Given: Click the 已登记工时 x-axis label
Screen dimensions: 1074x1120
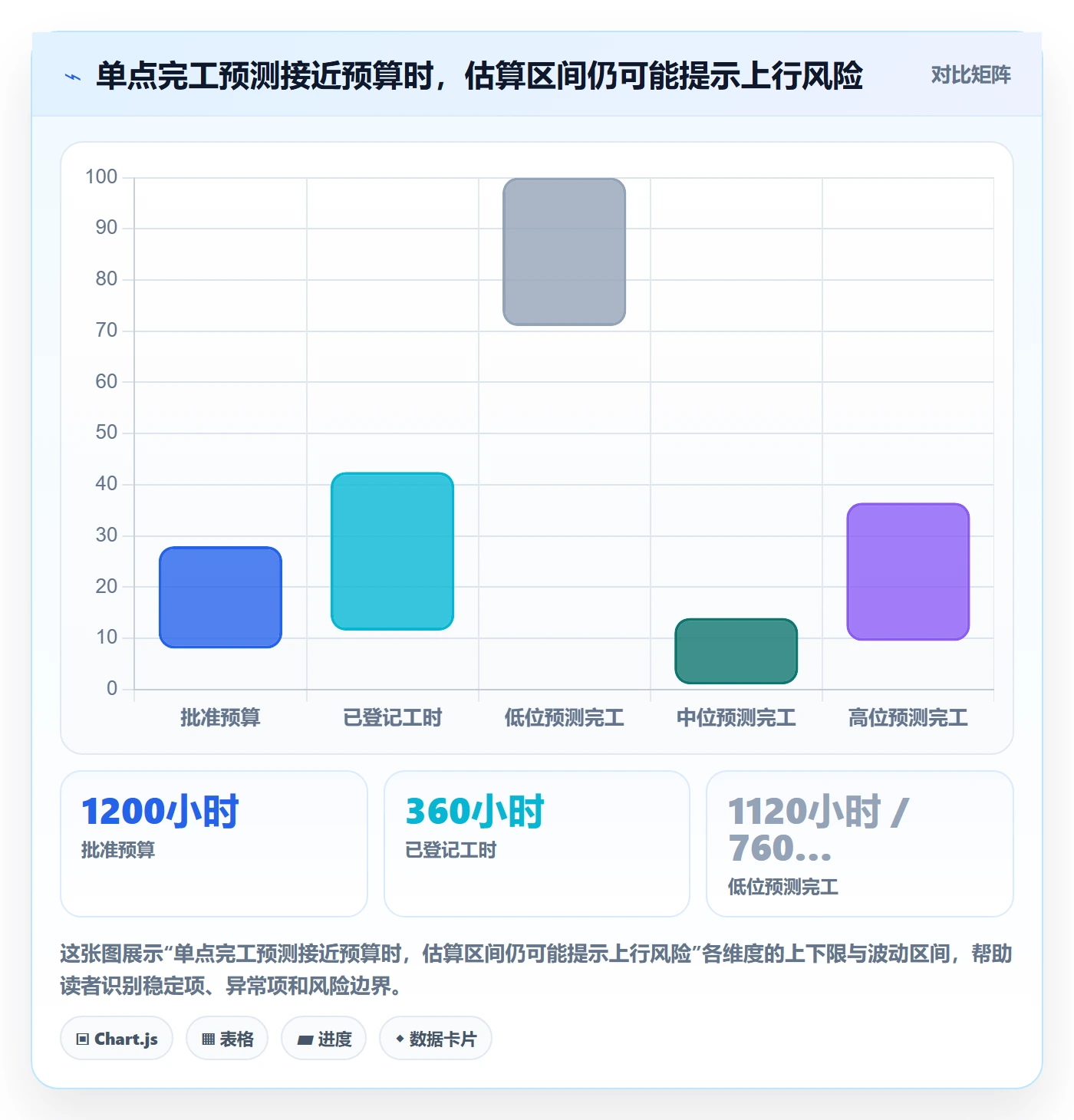Looking at the screenshot, I should point(393,718).
